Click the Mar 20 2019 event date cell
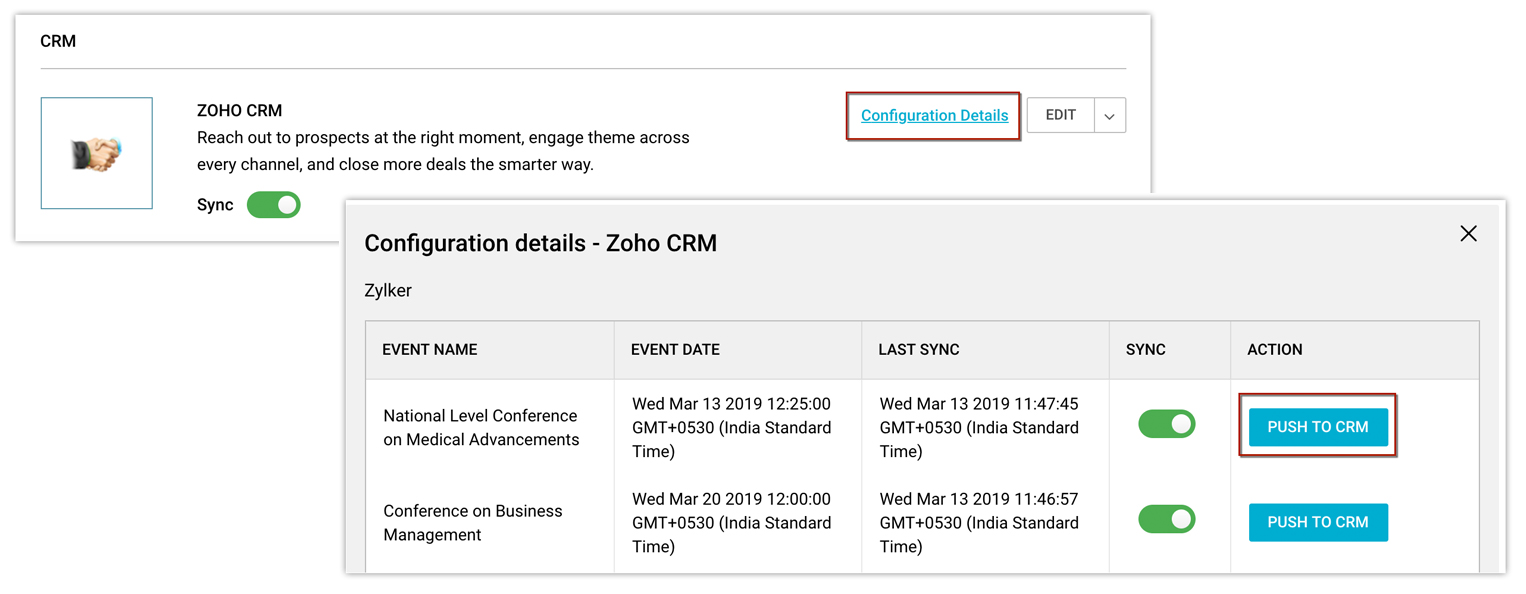 pos(731,523)
